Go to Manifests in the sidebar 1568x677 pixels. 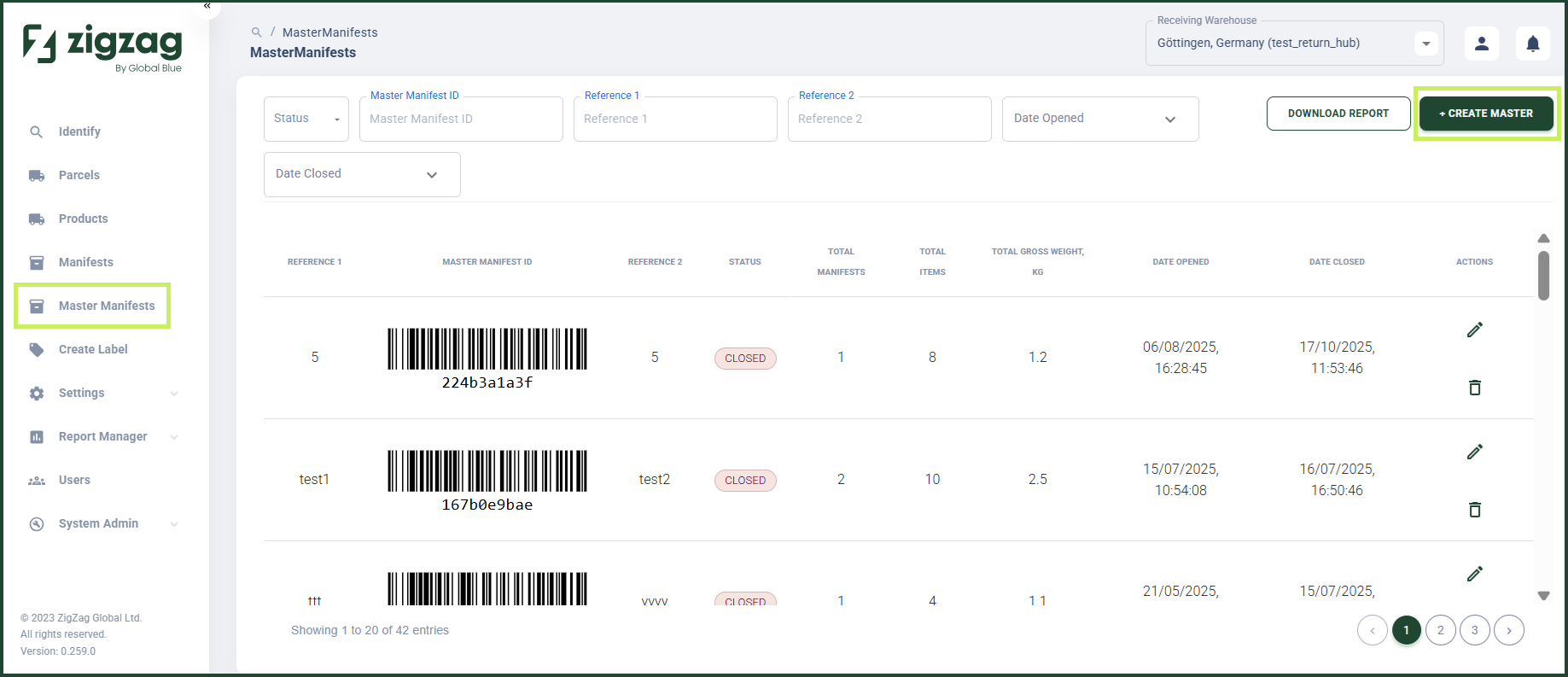pos(85,262)
